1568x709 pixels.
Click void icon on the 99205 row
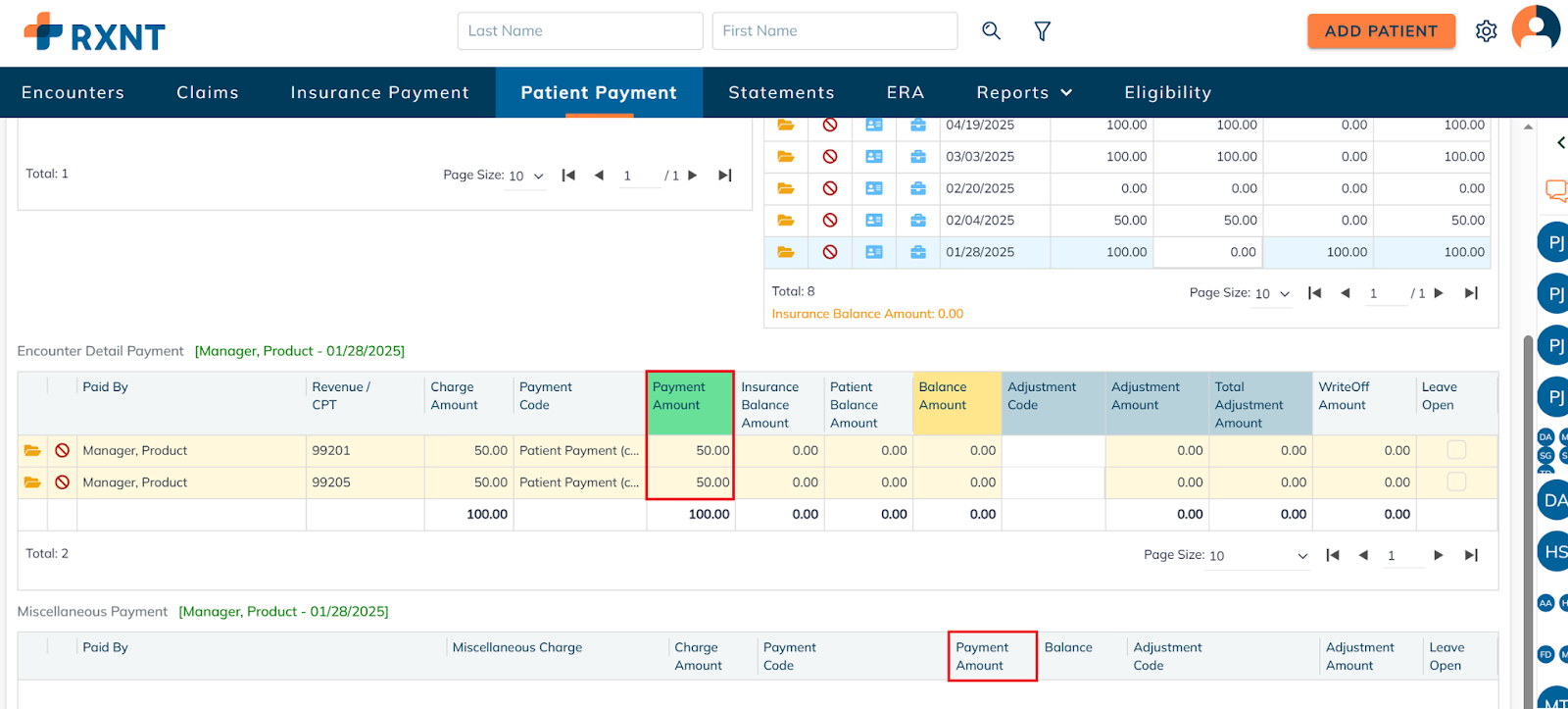[x=62, y=482]
